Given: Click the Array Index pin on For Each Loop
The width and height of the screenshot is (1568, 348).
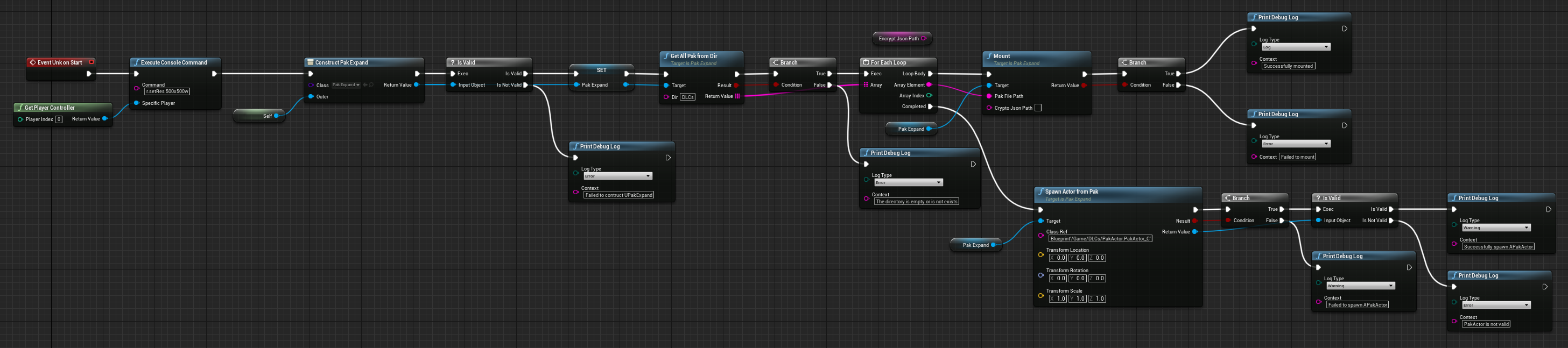Looking at the screenshot, I should pos(929,96).
